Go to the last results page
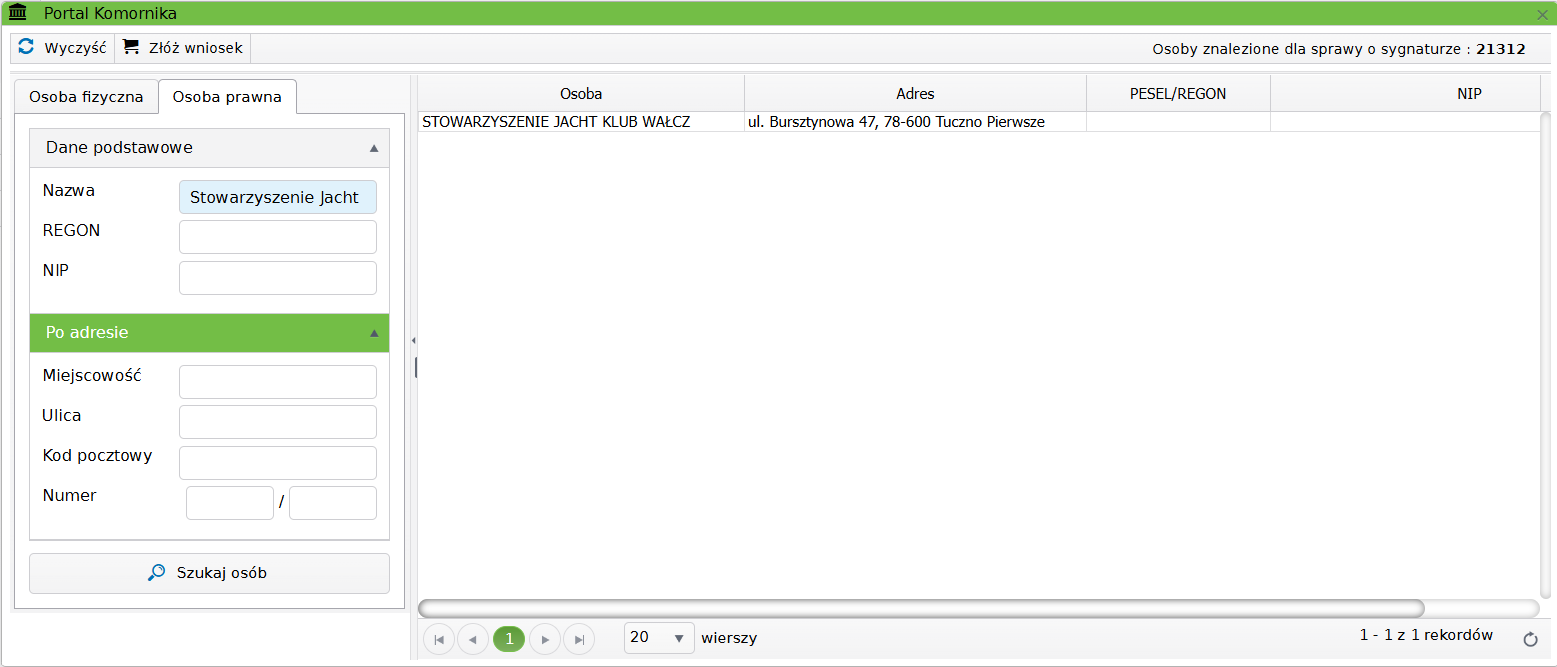The image size is (1557, 667). click(579, 638)
